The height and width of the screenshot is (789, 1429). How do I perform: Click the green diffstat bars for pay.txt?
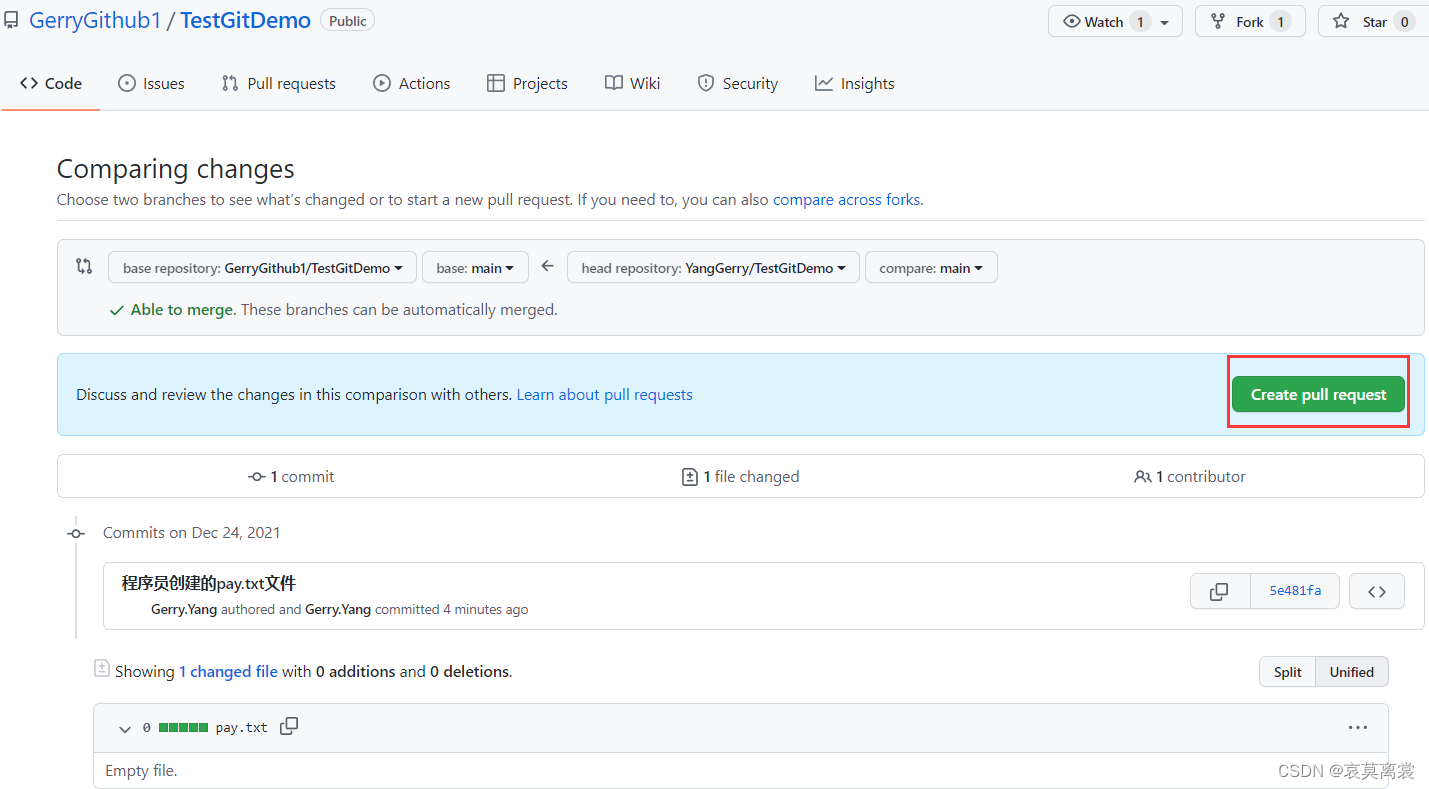point(183,727)
